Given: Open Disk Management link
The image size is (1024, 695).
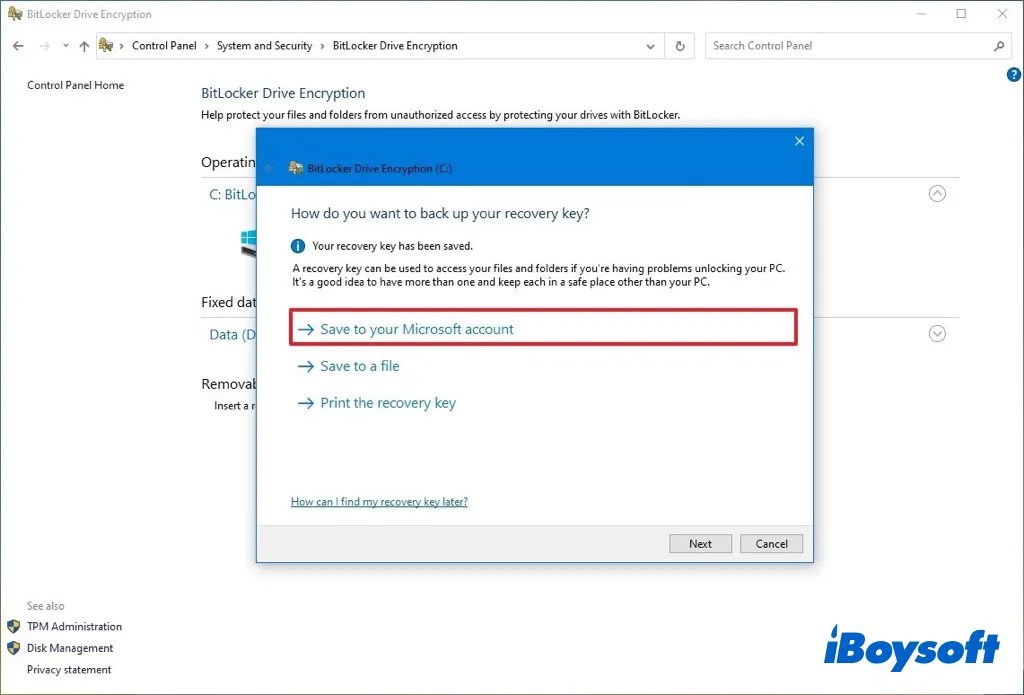Looking at the screenshot, I should tap(70, 648).
